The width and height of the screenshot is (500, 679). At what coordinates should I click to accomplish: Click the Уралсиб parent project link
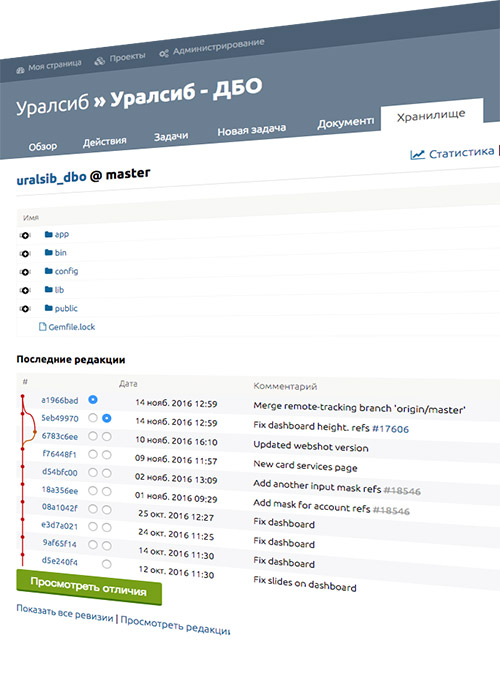click(x=52, y=105)
